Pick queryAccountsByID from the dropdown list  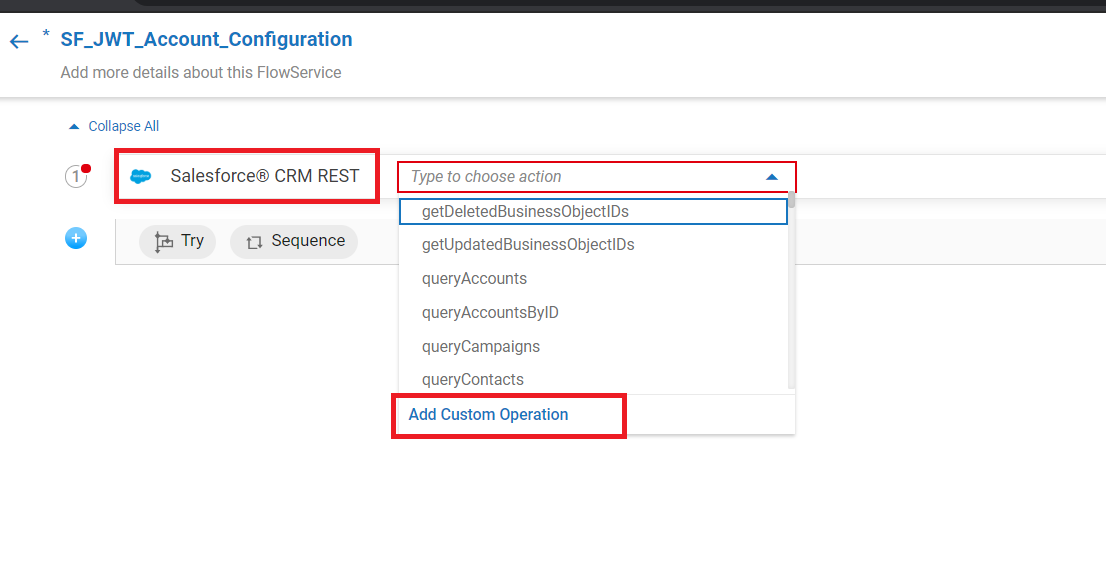coord(490,312)
